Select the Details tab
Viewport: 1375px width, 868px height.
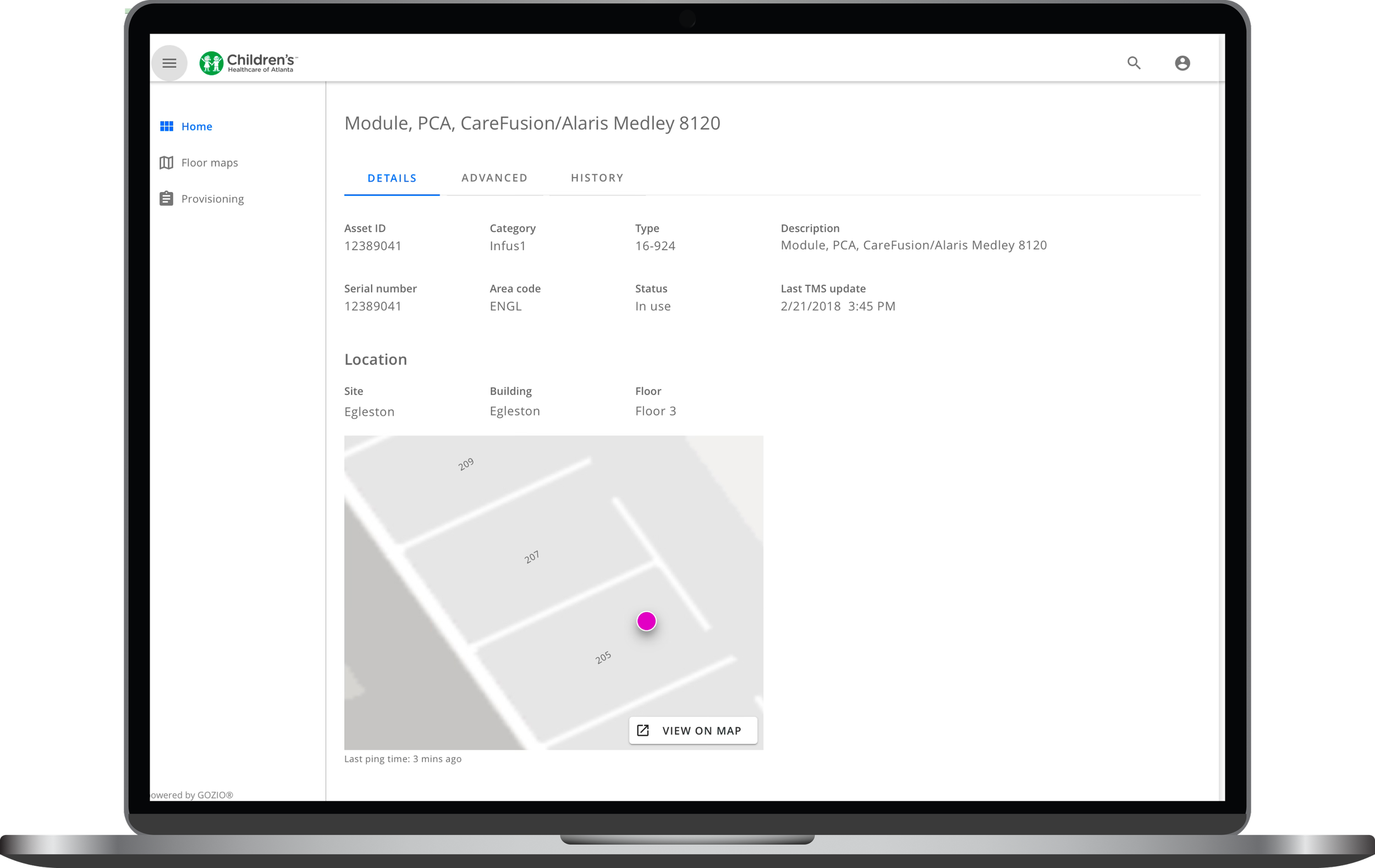(392, 178)
